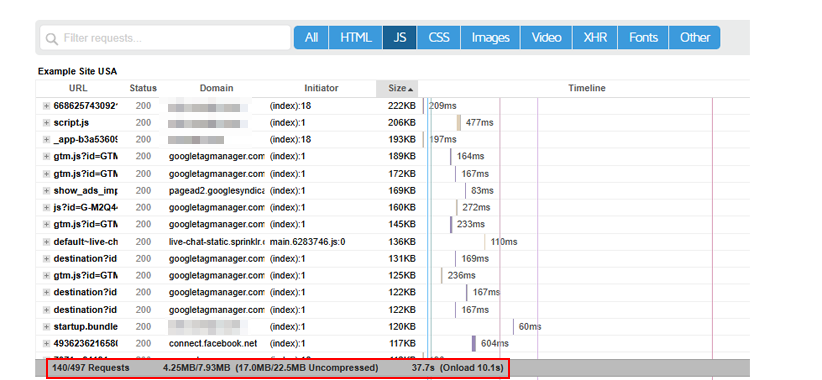The image size is (822, 380).
Task: Click the 140/497 Requests status text
Action: [90, 368]
